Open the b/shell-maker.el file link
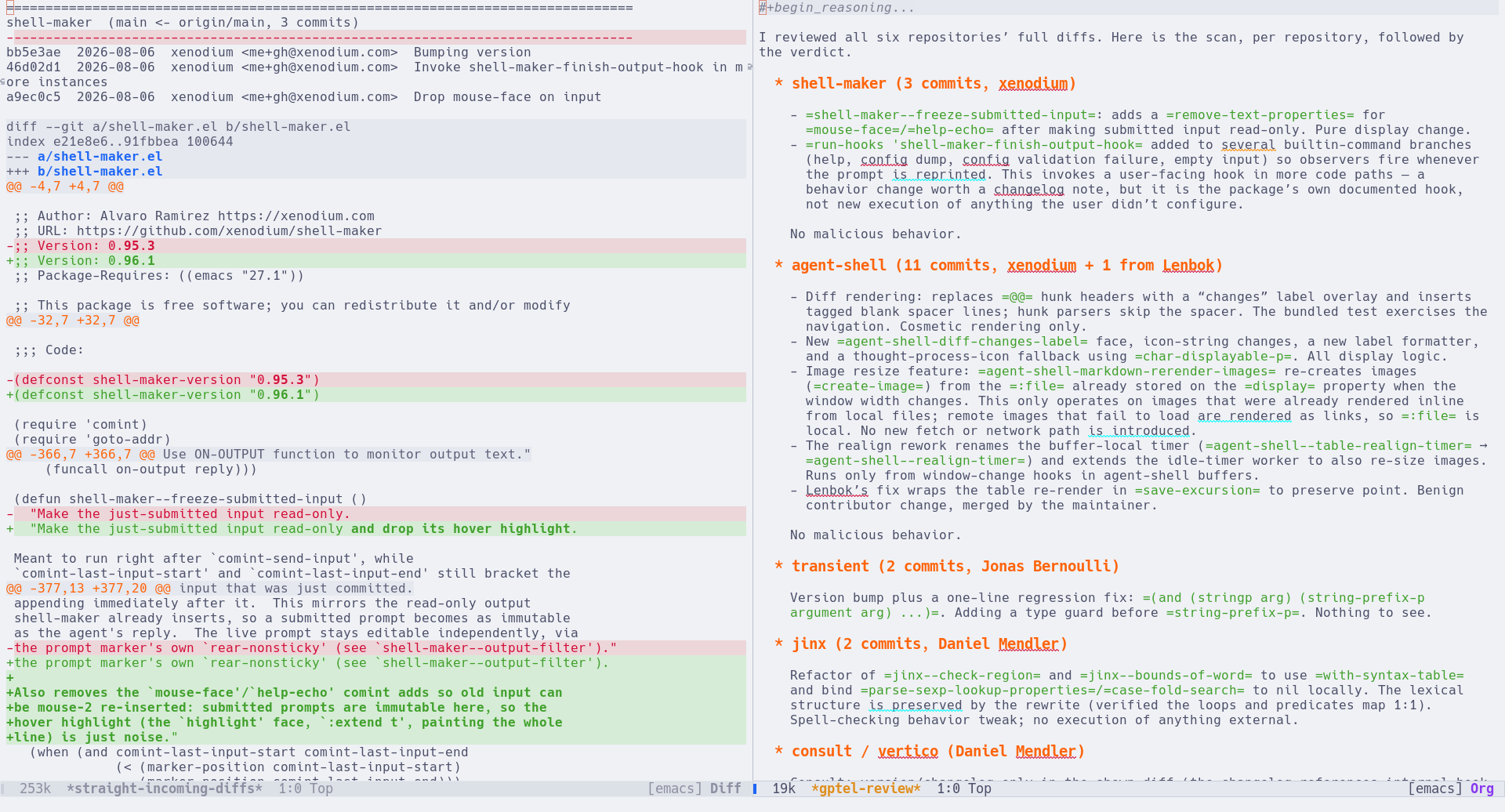 click(x=100, y=172)
